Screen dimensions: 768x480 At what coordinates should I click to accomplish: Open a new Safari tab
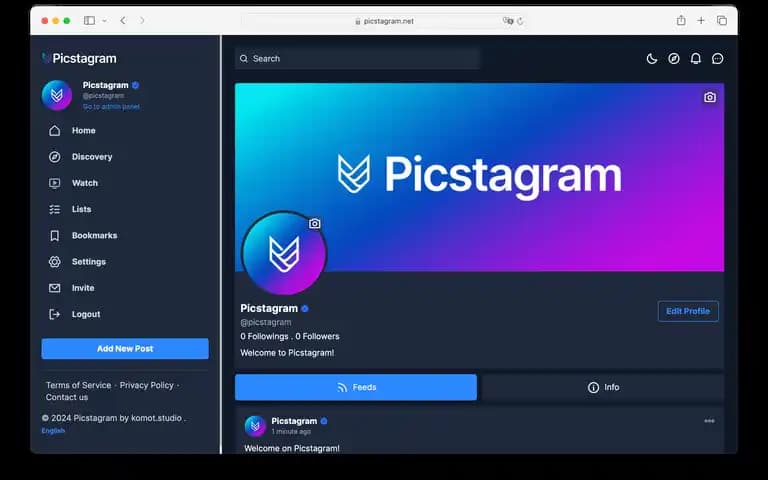pyautogui.click(x=701, y=21)
